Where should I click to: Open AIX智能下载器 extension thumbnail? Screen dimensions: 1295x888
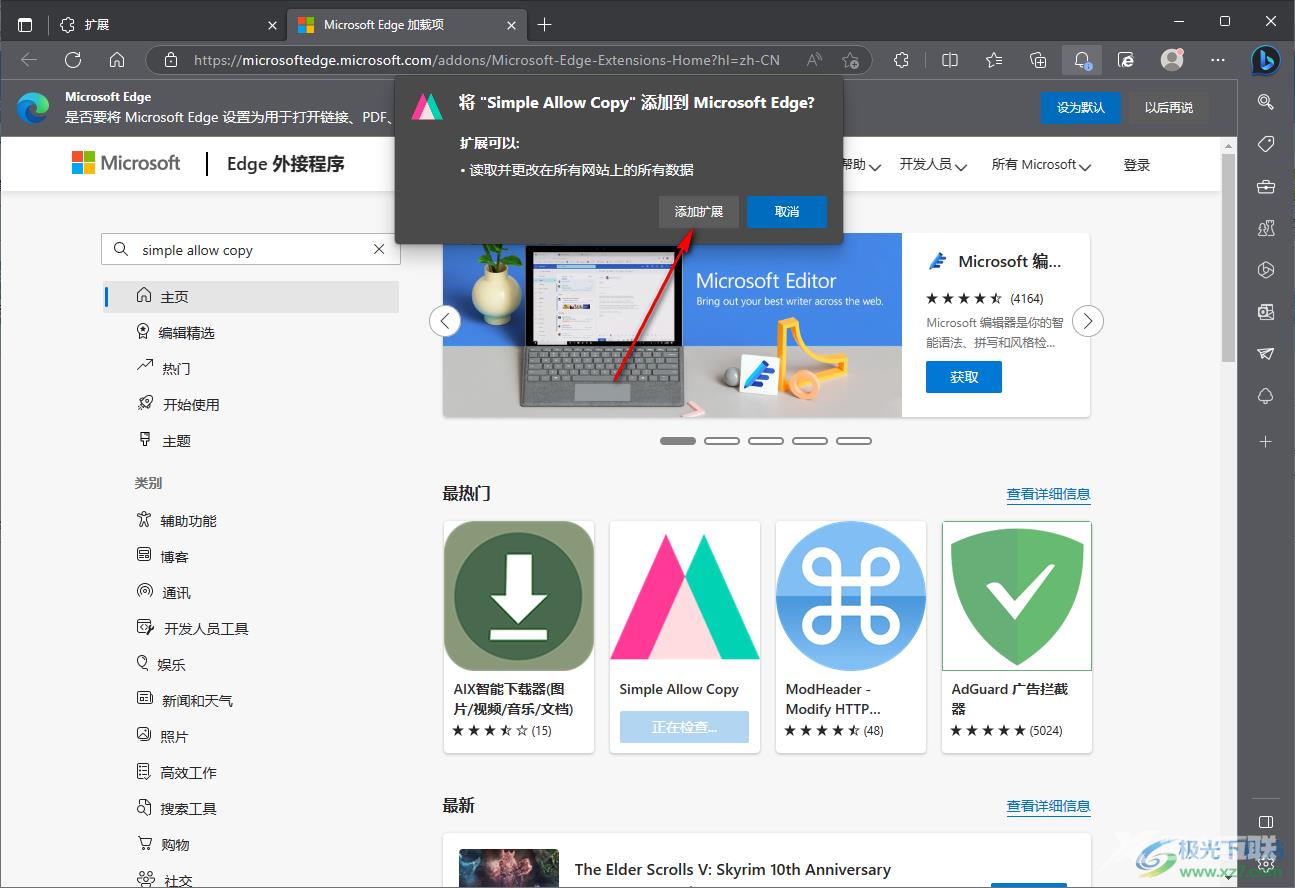click(519, 596)
